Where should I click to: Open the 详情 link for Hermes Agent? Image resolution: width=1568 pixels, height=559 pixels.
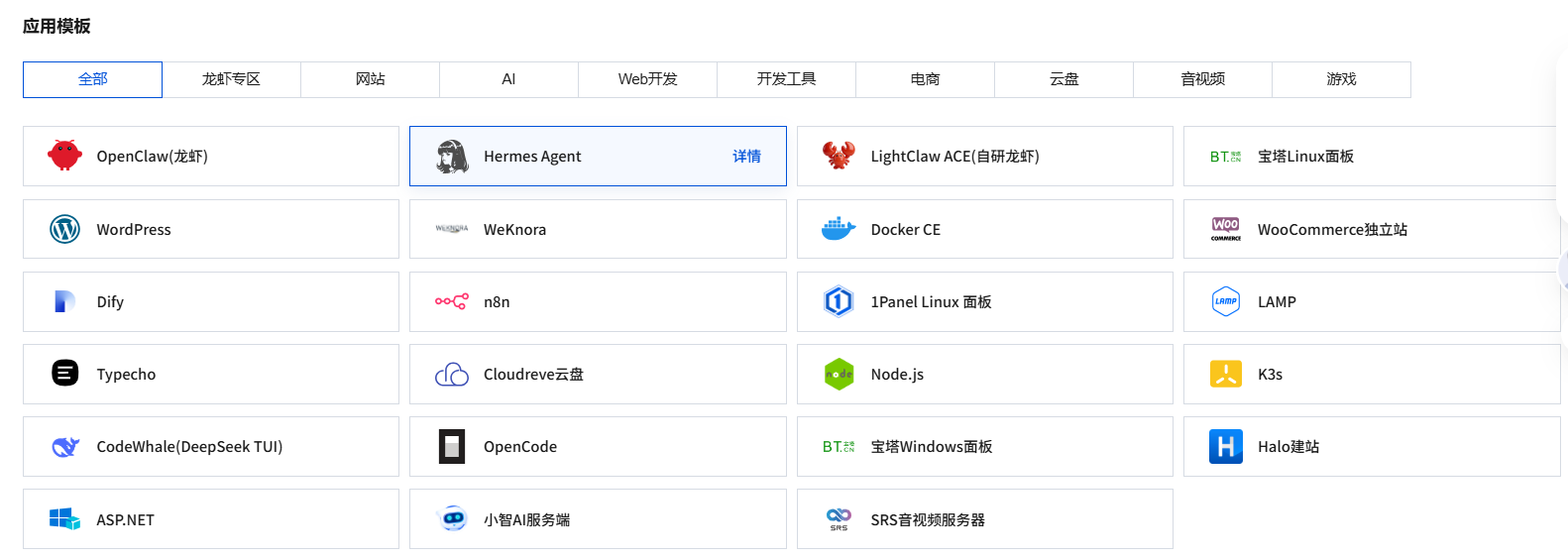coord(746,157)
